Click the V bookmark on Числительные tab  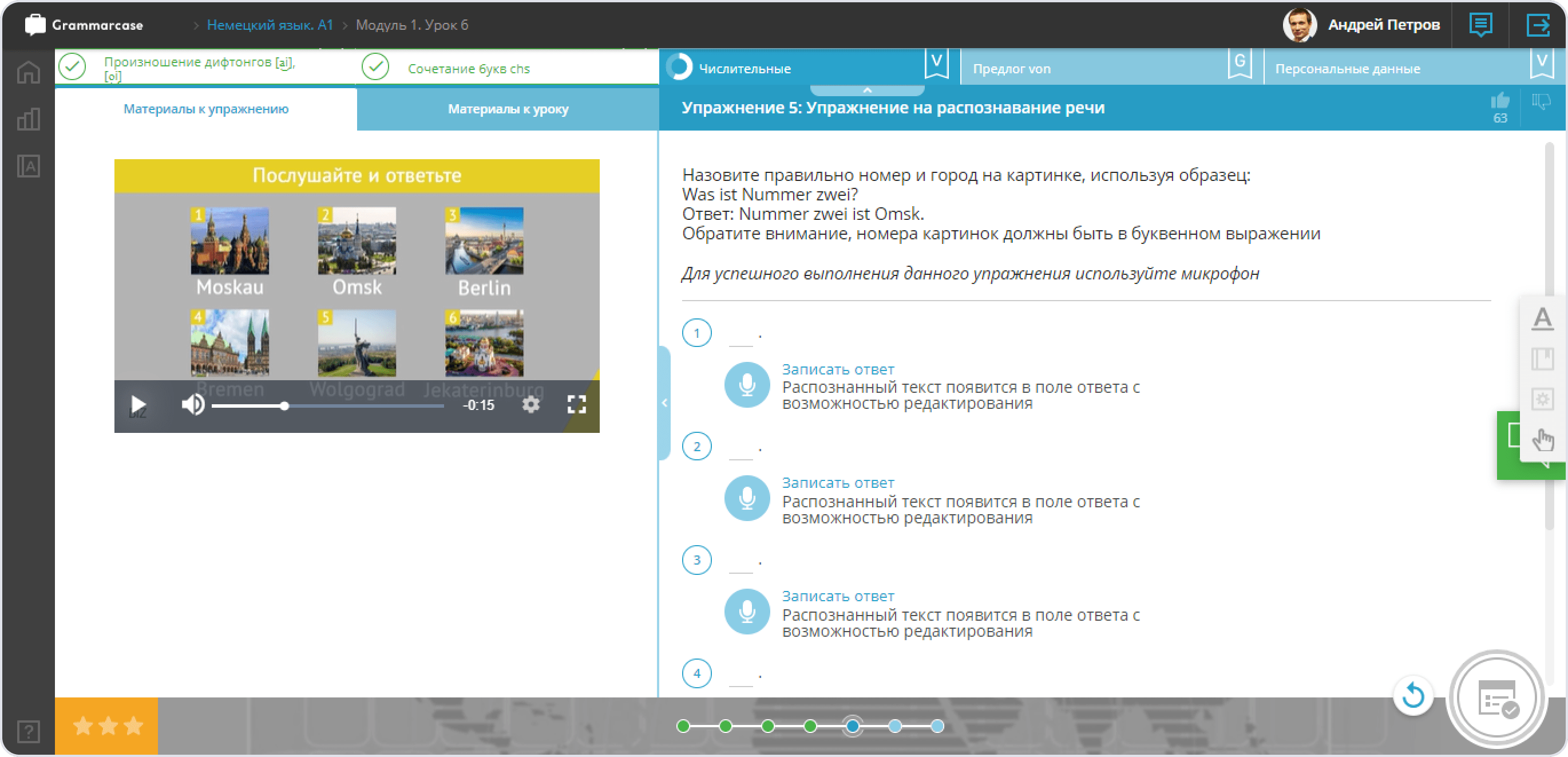point(936,64)
